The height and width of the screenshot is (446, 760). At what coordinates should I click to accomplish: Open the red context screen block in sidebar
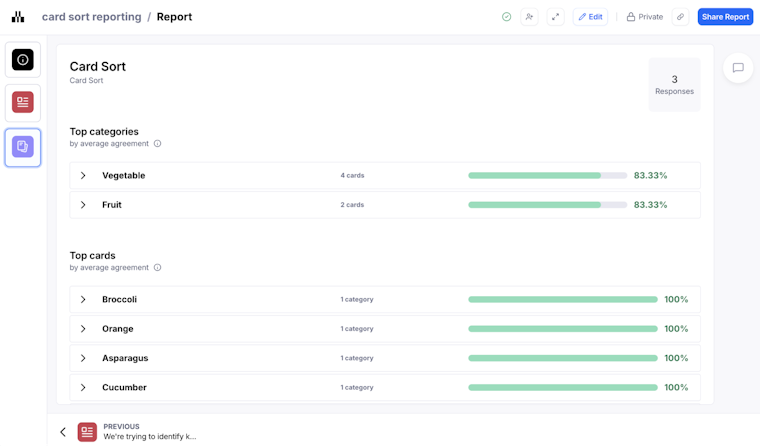click(23, 102)
